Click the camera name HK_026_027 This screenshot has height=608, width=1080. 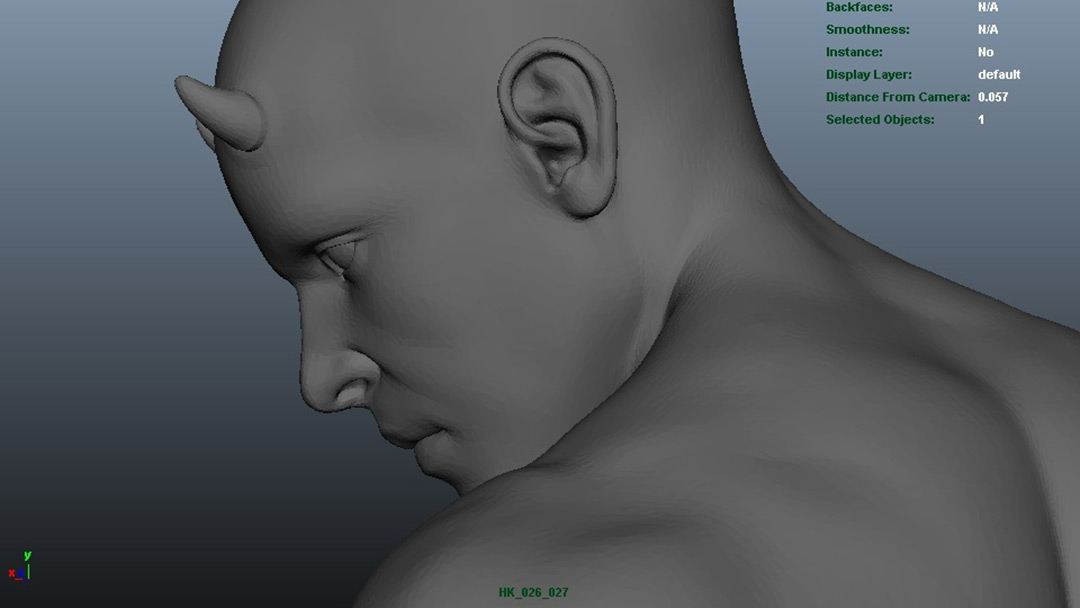[x=533, y=593]
